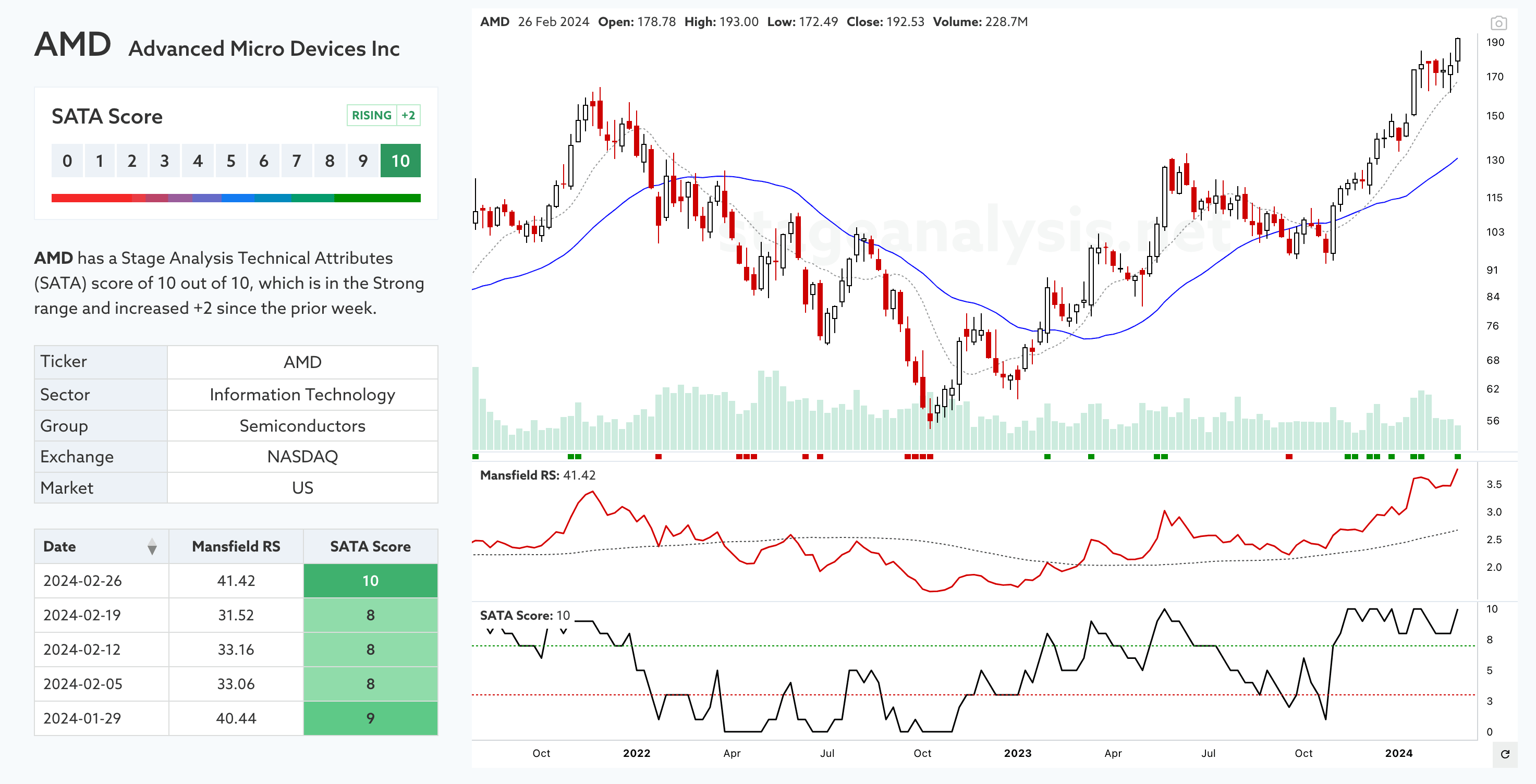
Task: Click the 33.16 Mansfield RS value
Action: [x=236, y=650]
